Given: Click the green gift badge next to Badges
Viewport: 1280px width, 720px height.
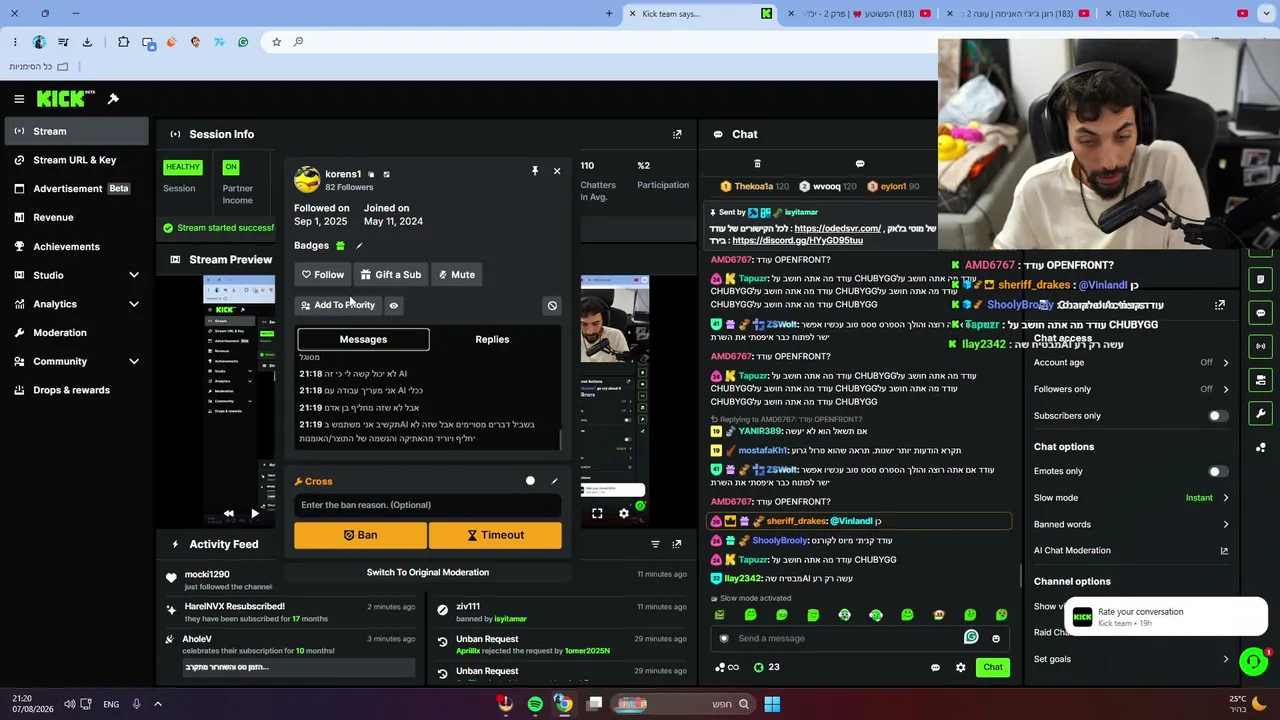Looking at the screenshot, I should coord(340,246).
